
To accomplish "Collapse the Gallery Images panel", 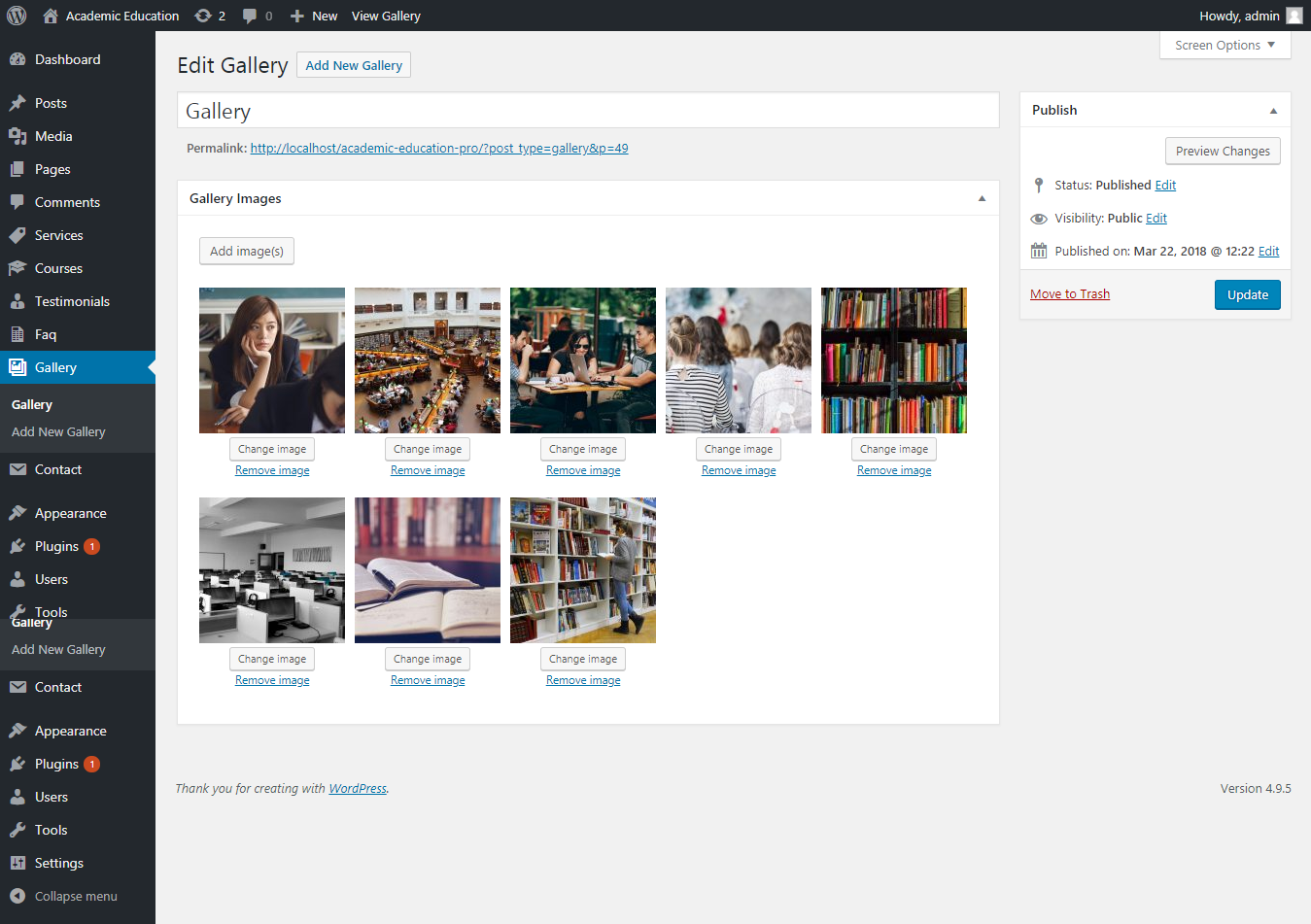I will (982, 198).
